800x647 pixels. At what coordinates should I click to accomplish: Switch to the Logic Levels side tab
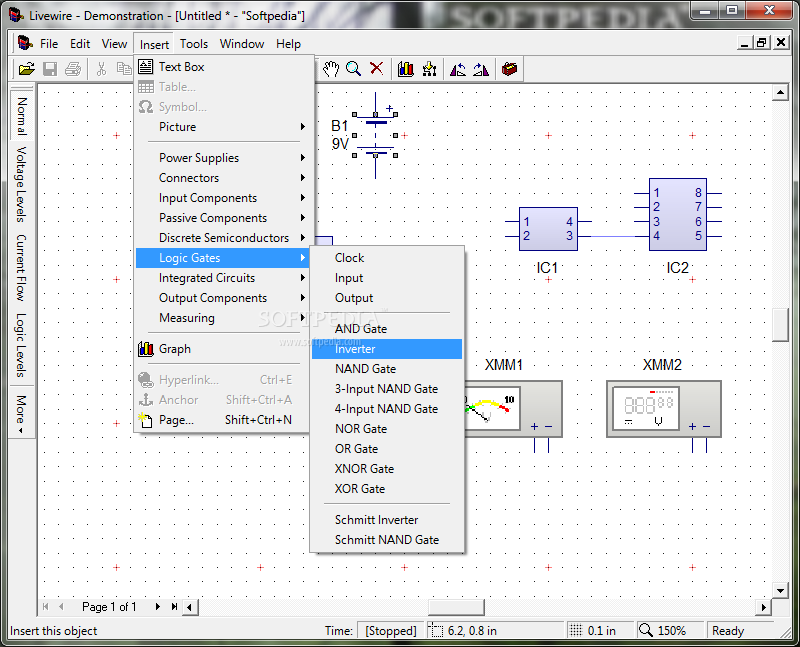(x=21, y=345)
